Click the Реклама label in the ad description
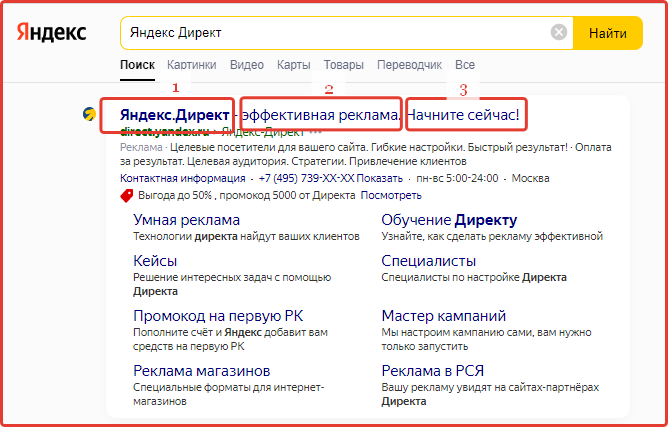This screenshot has width=668, height=427. coord(141,147)
